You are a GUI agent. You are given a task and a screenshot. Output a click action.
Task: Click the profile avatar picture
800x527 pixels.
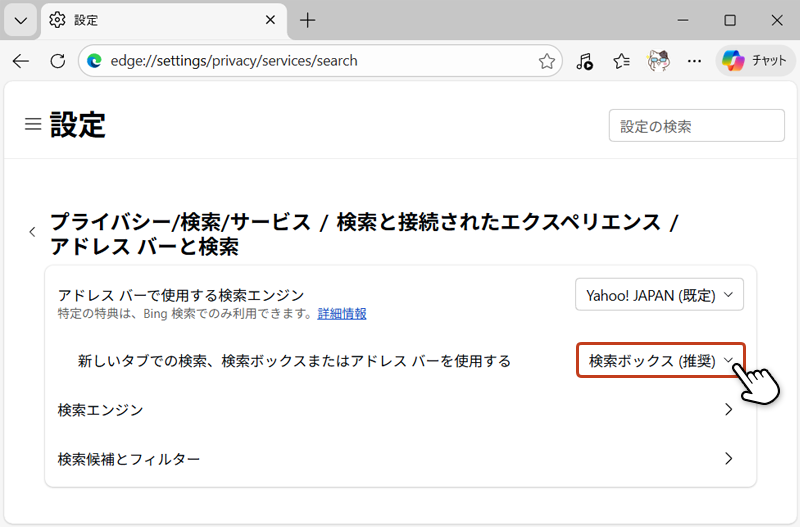point(658,61)
